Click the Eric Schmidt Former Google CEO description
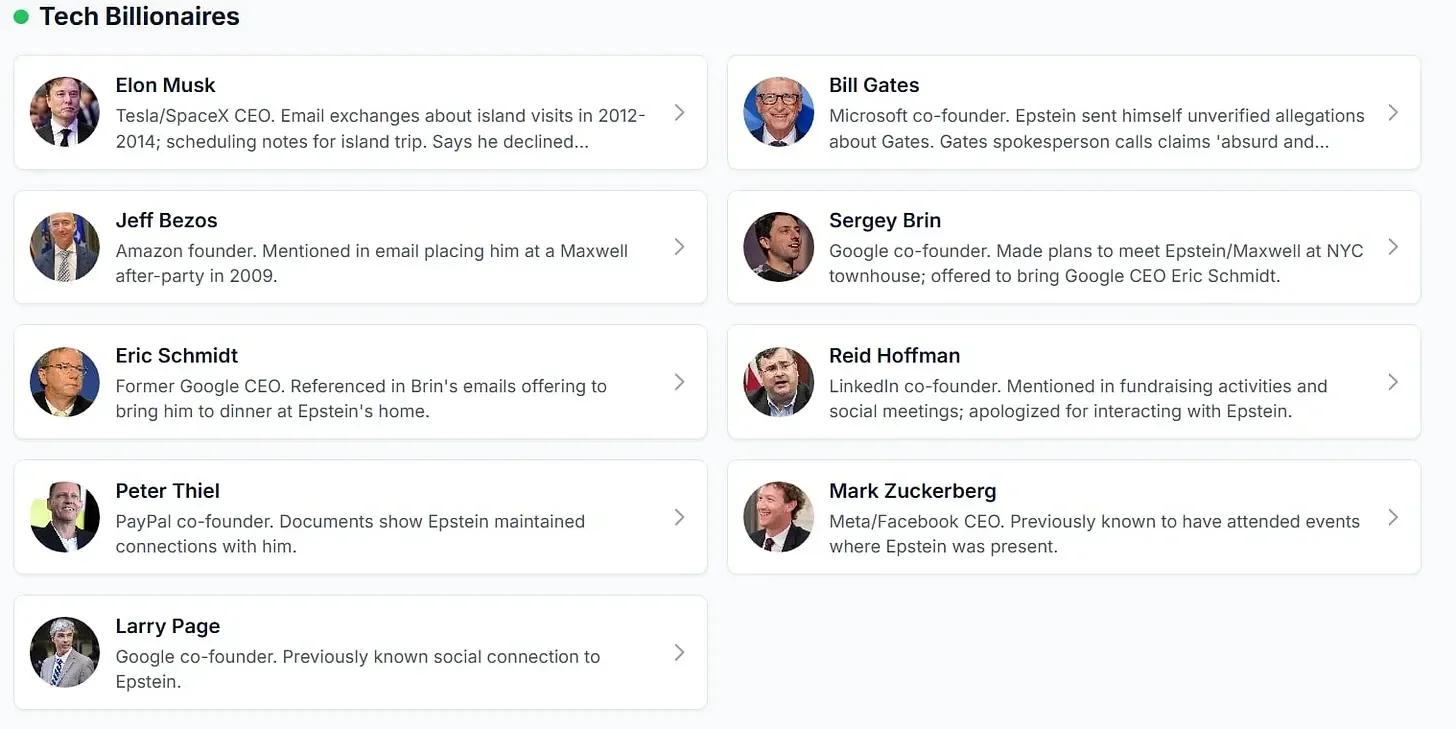This screenshot has height=729, width=1456. [360, 399]
